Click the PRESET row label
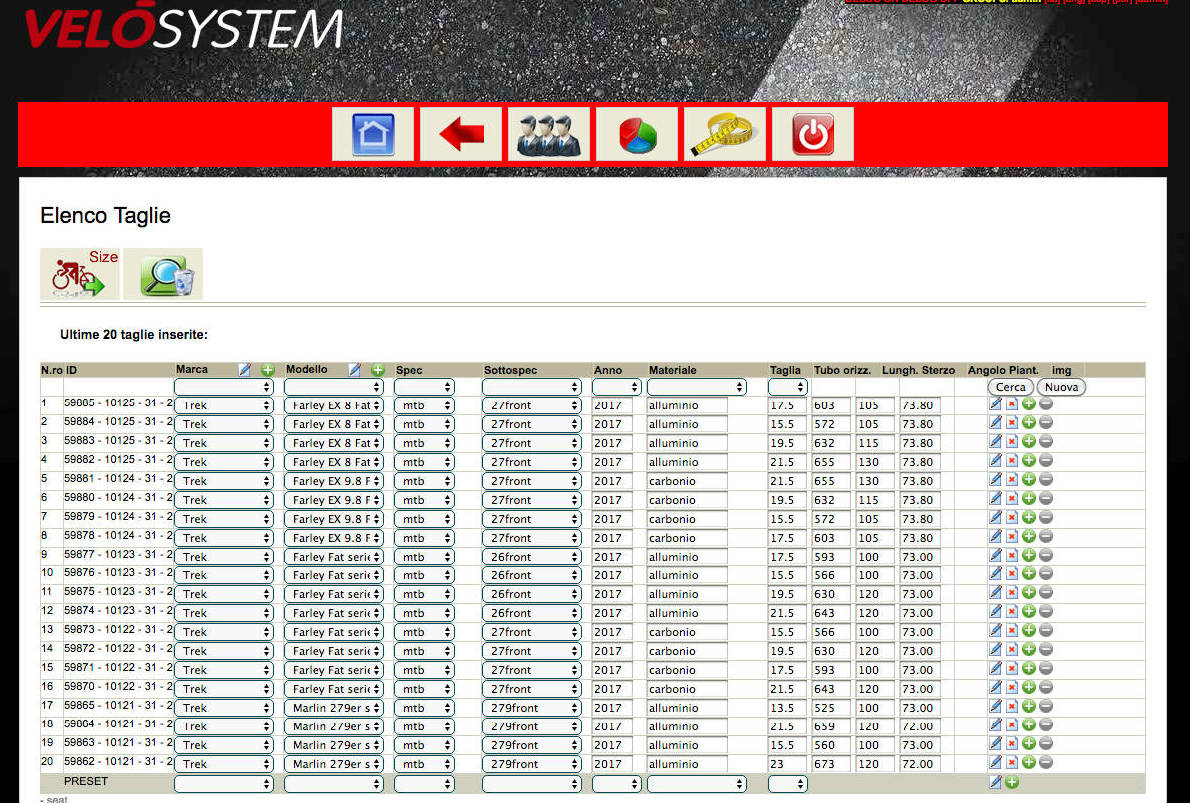The height and width of the screenshot is (803, 1190). pos(86,781)
